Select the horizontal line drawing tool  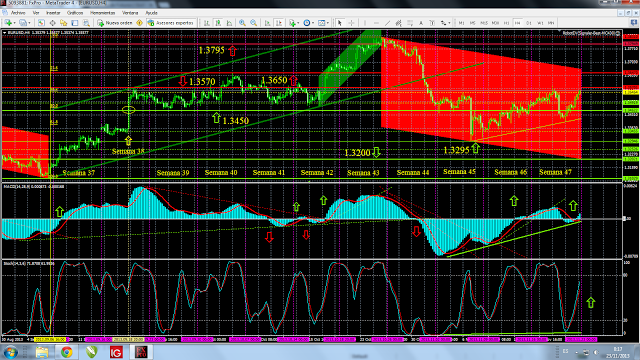(x=376, y=23)
